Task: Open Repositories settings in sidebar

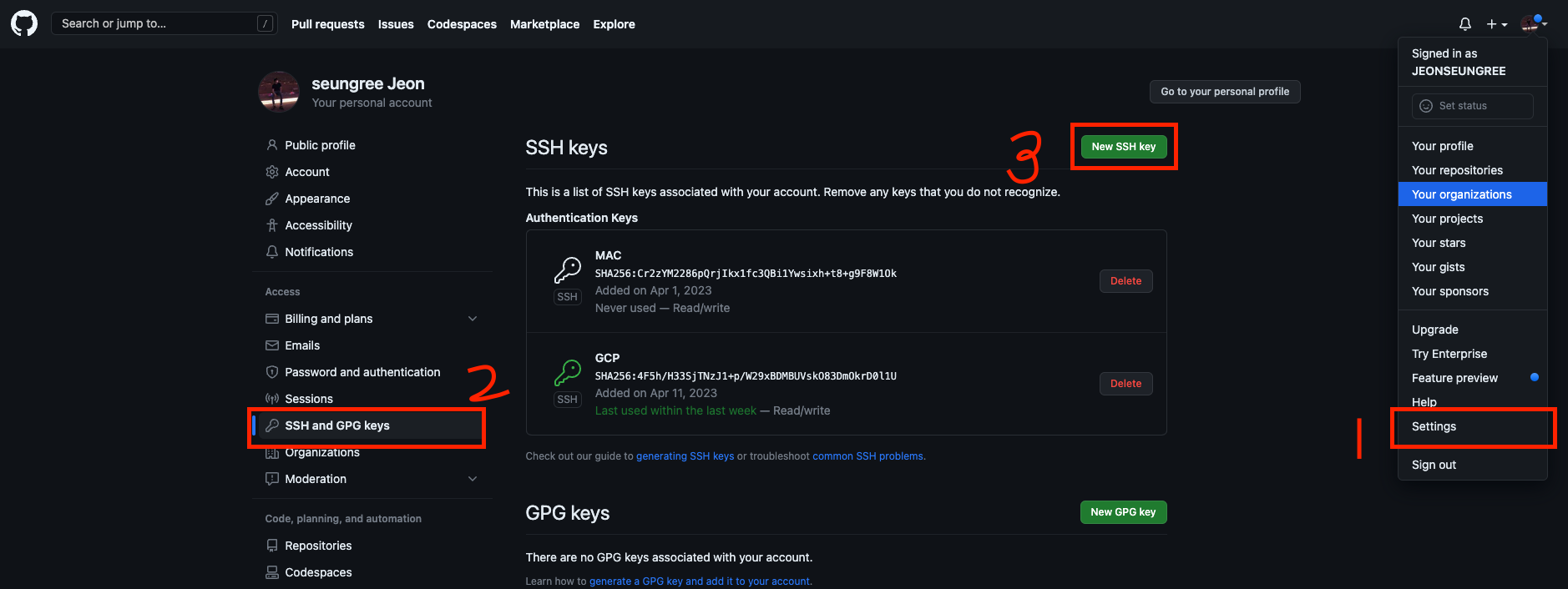Action: click(372, 546)
